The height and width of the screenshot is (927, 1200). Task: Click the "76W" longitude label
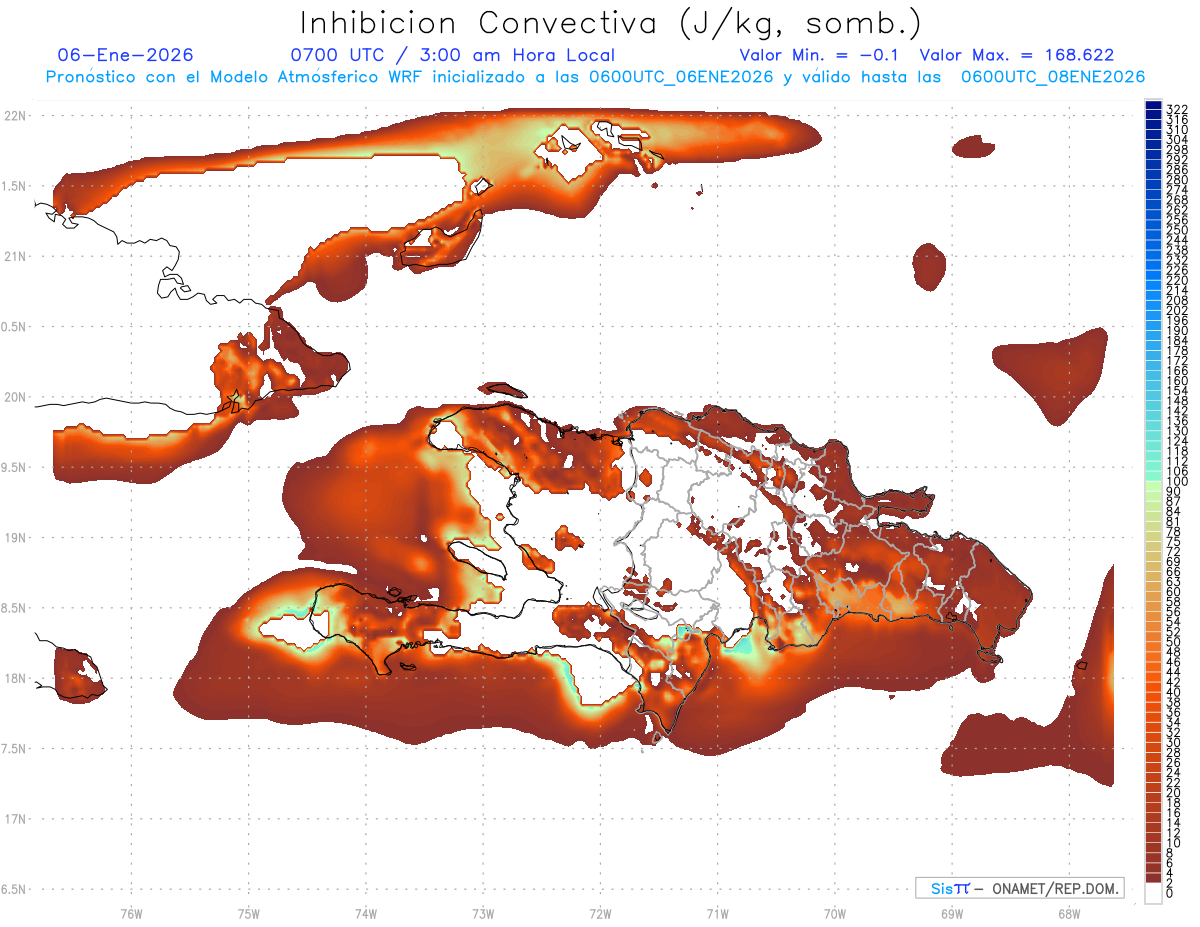pyautogui.click(x=131, y=913)
